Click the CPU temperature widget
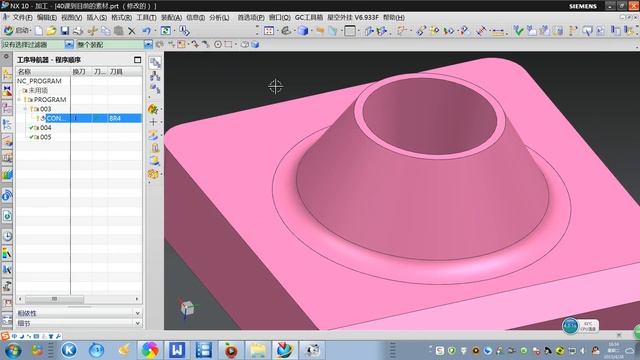 coord(580,326)
